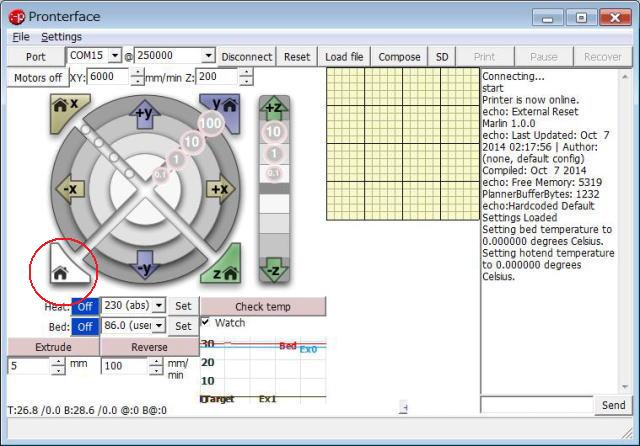Click the XY feedrate field 6000
The width and height of the screenshot is (640, 446).
point(109,77)
